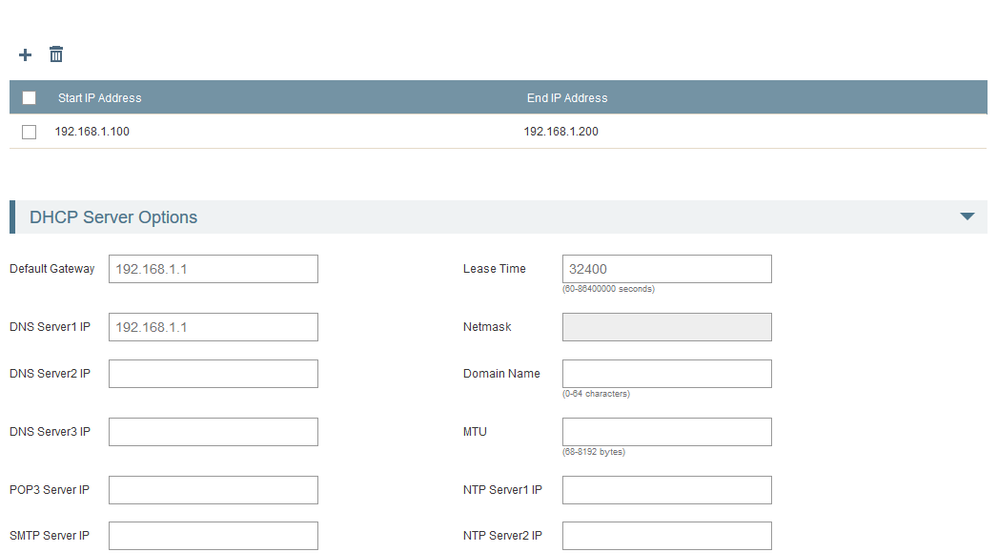Select the 192.168.1.200 end address cell

click(561, 132)
